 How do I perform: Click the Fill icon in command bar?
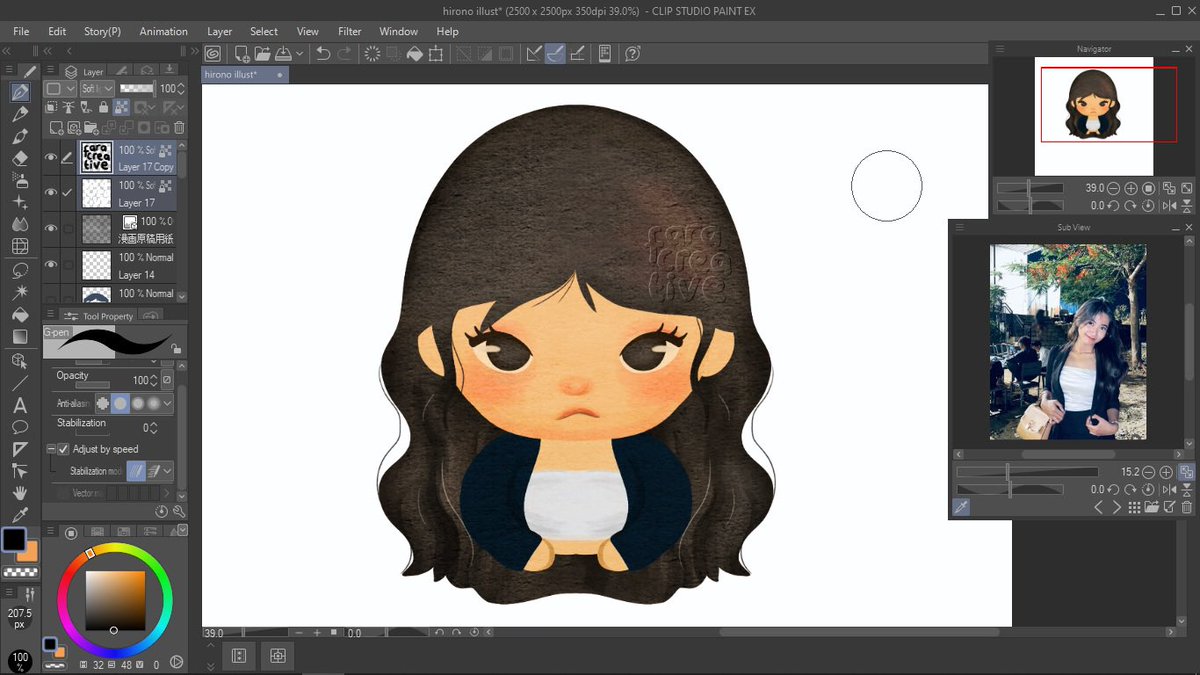tap(414, 54)
